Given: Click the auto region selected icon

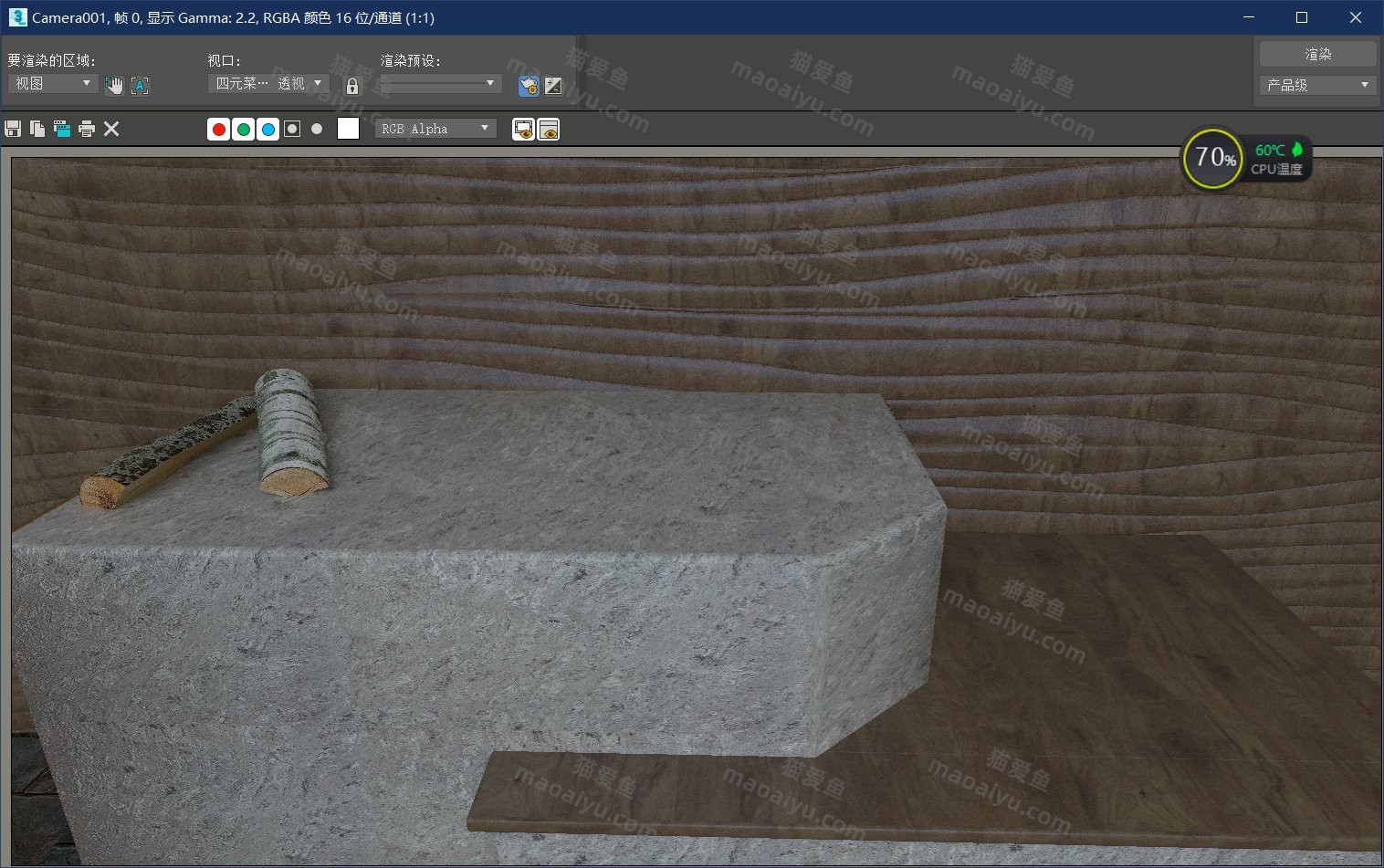Looking at the screenshot, I should [x=140, y=86].
